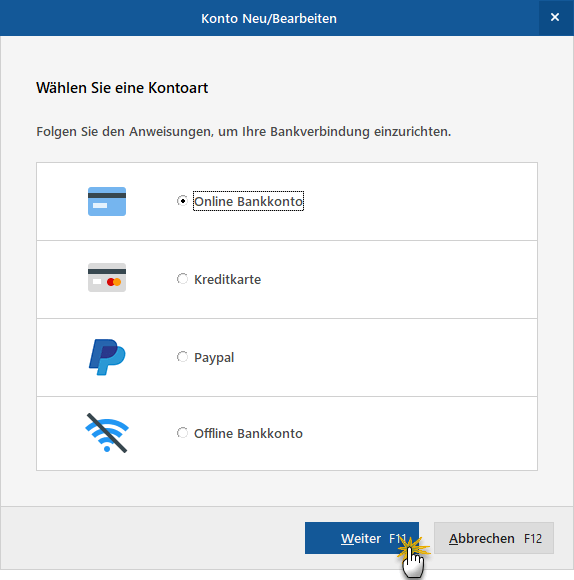Cancel using the Abbrechen F12 button

494,538
